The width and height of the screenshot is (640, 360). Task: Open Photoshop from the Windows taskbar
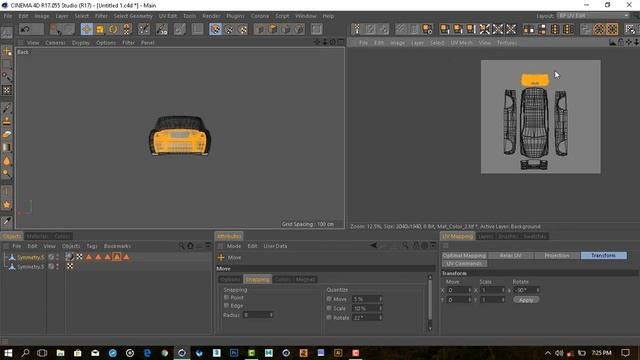coord(234,353)
